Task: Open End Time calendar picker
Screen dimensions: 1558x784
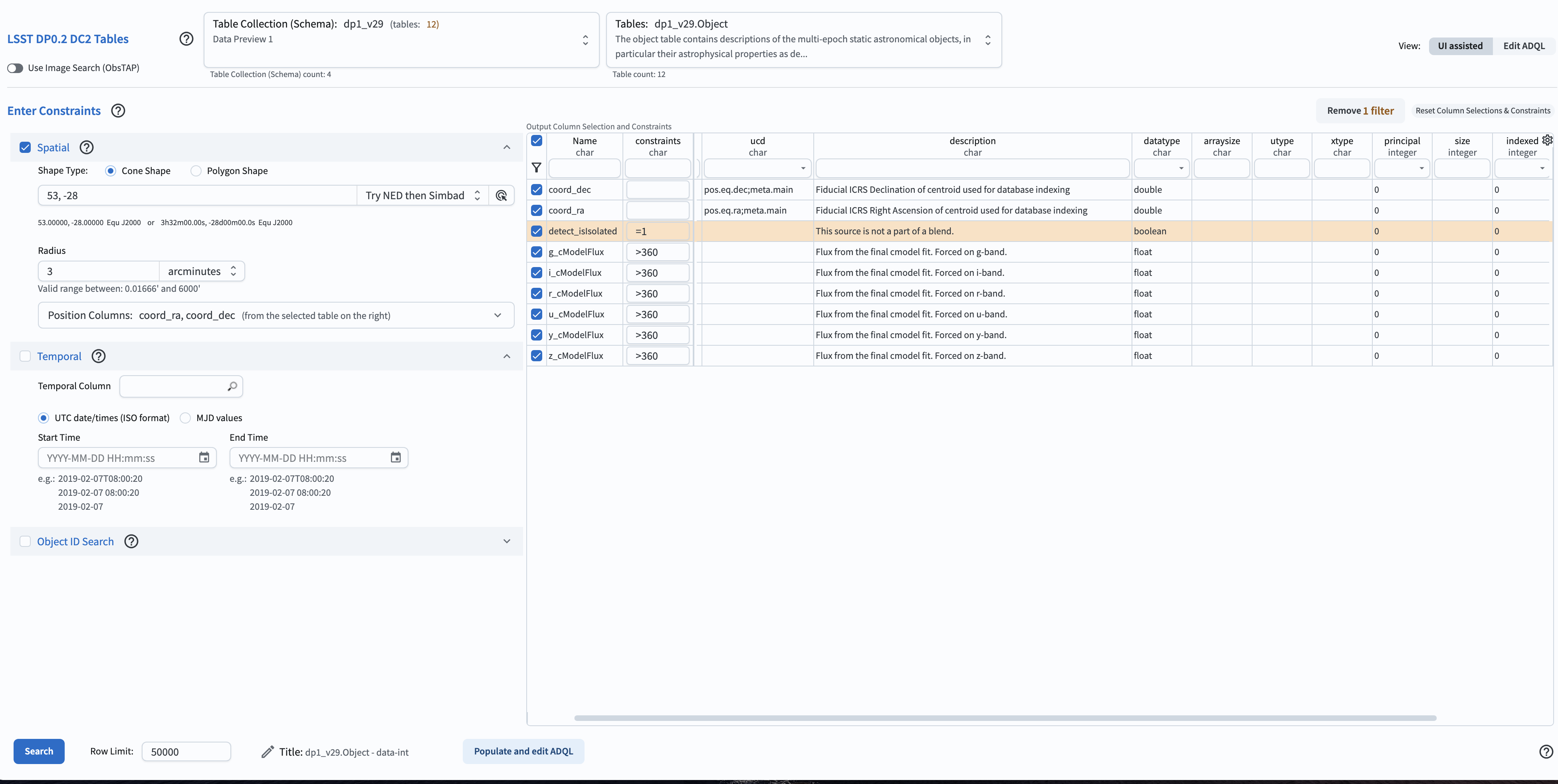Action: pyautogui.click(x=396, y=457)
